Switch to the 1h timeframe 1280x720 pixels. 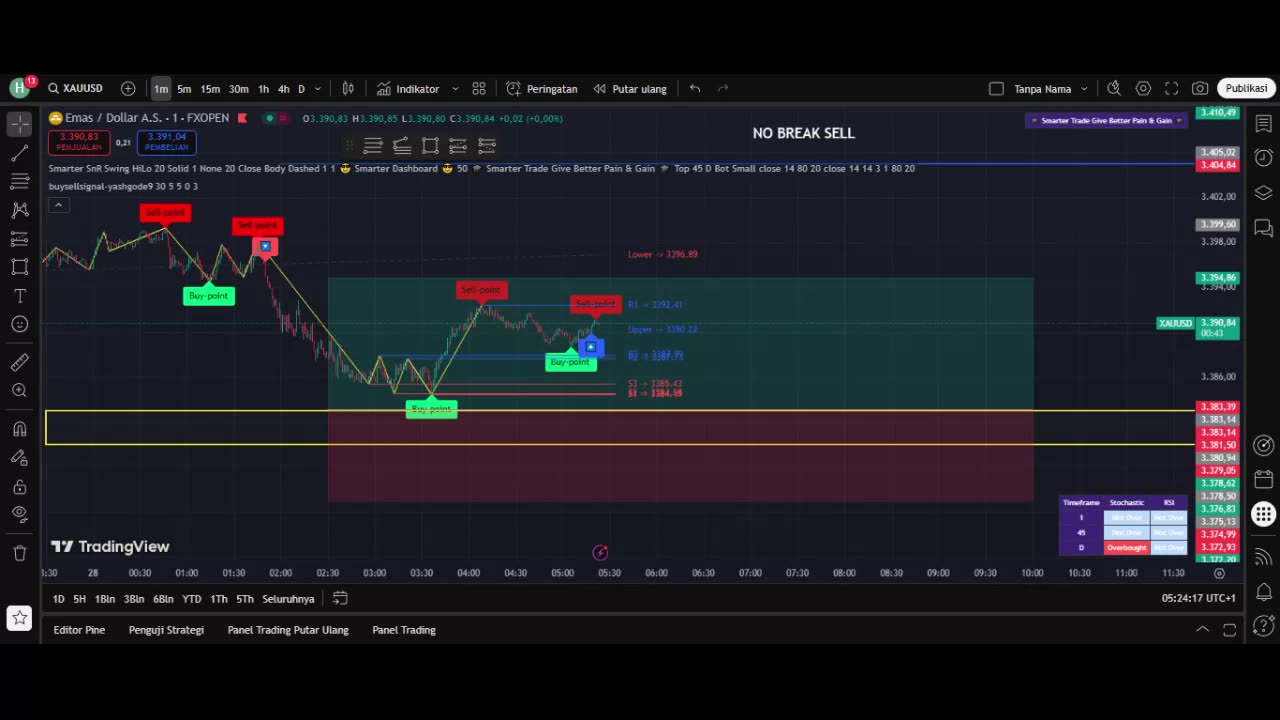coord(264,89)
